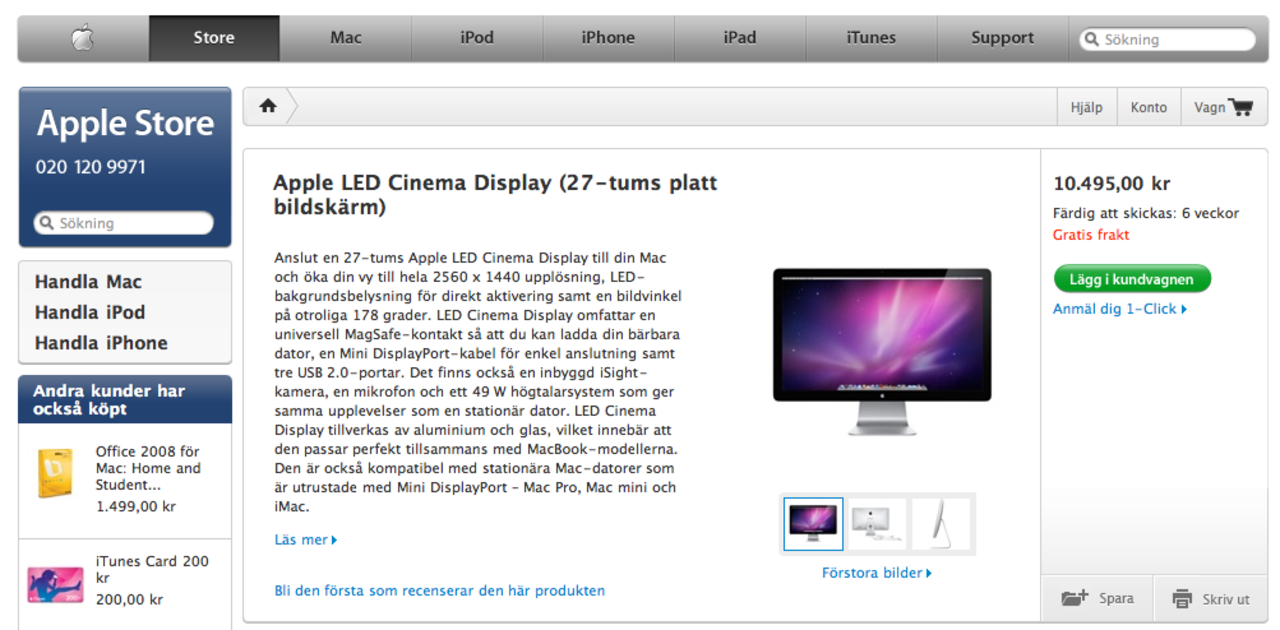Go to the home icon breadcrumb
1280x630 pixels.
click(268, 106)
